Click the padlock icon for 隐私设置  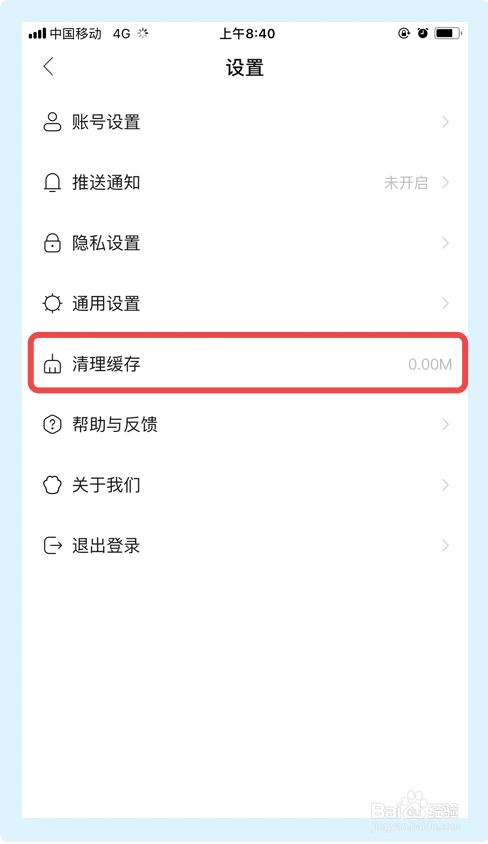click(52, 243)
